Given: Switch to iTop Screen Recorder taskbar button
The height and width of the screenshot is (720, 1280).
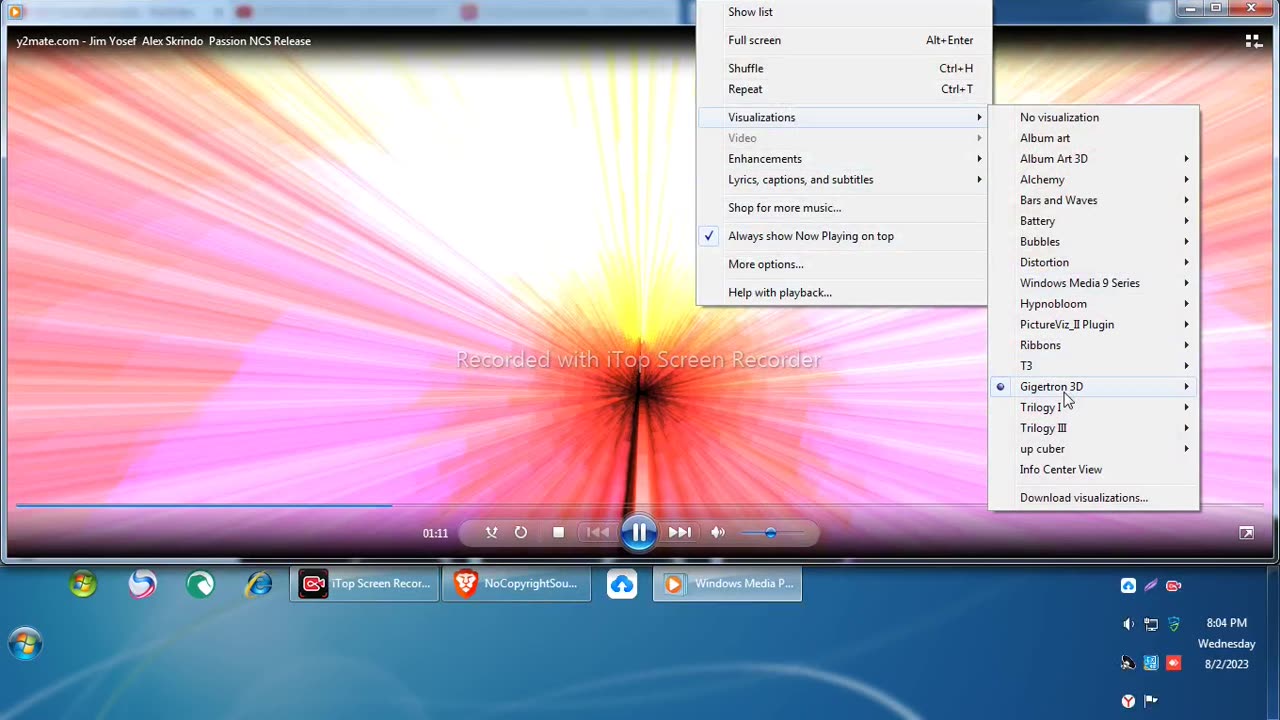Looking at the screenshot, I should [365, 584].
